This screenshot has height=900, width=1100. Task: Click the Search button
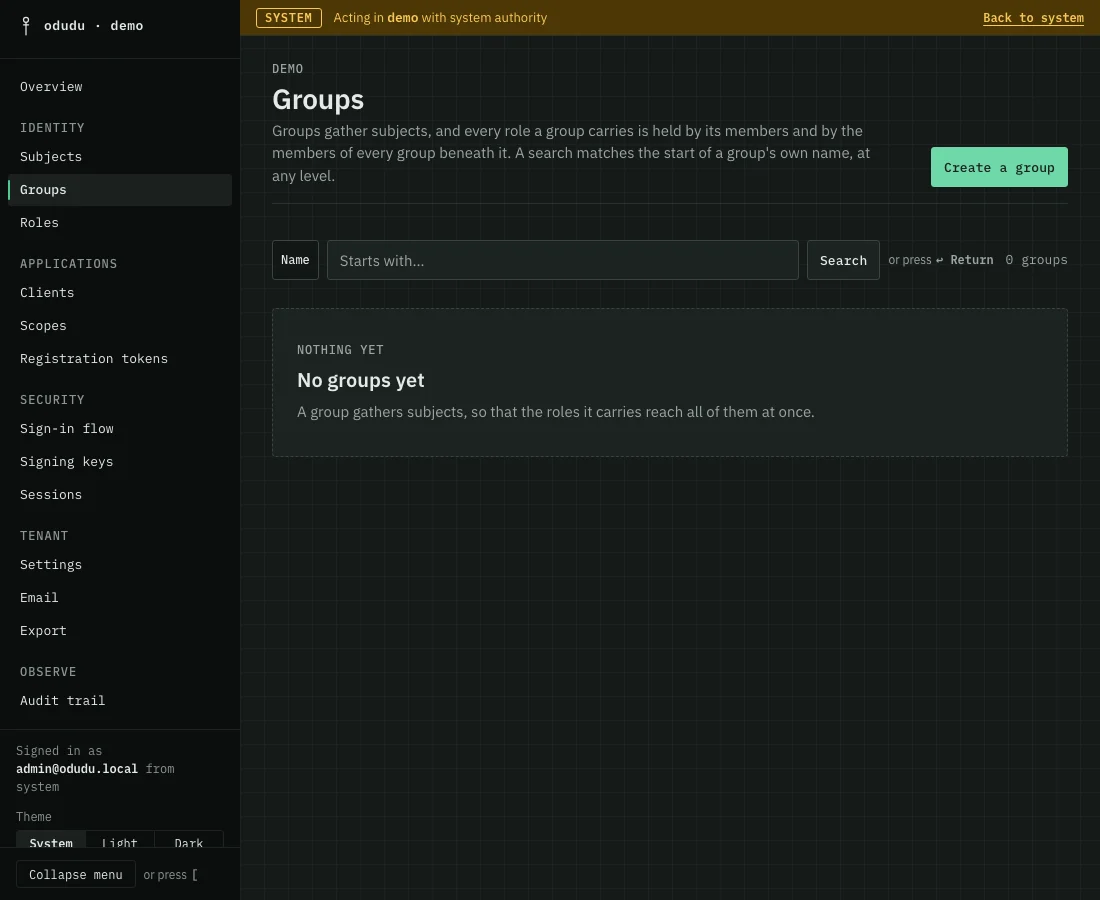[x=843, y=260]
